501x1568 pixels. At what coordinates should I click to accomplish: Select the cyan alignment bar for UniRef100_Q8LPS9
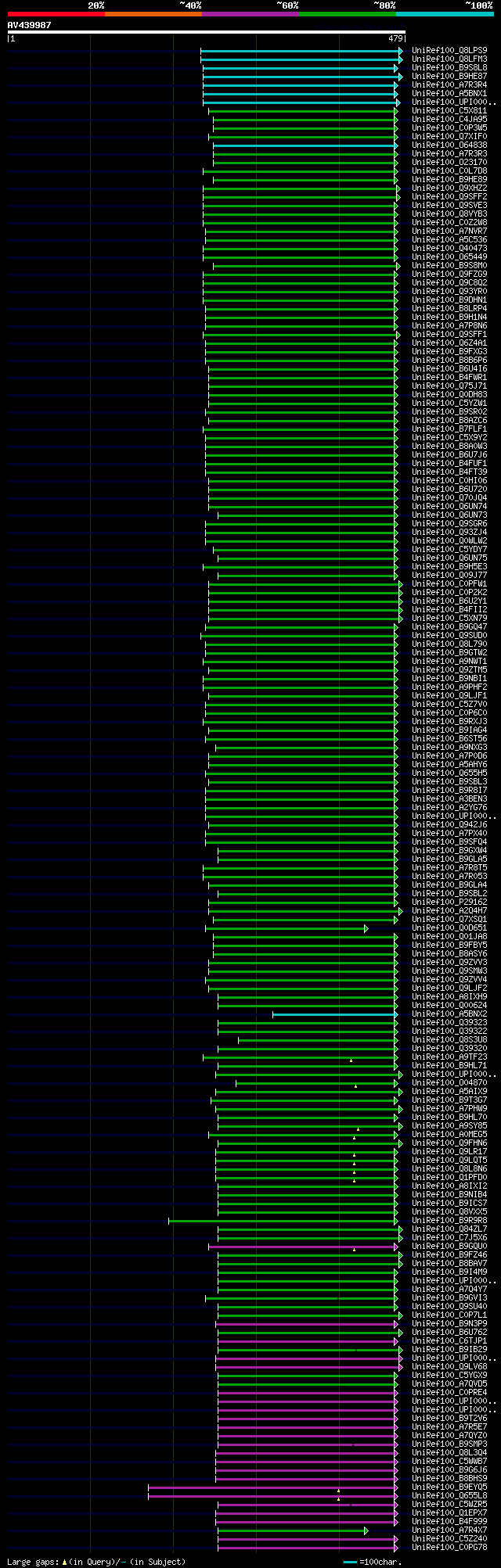pos(301,51)
